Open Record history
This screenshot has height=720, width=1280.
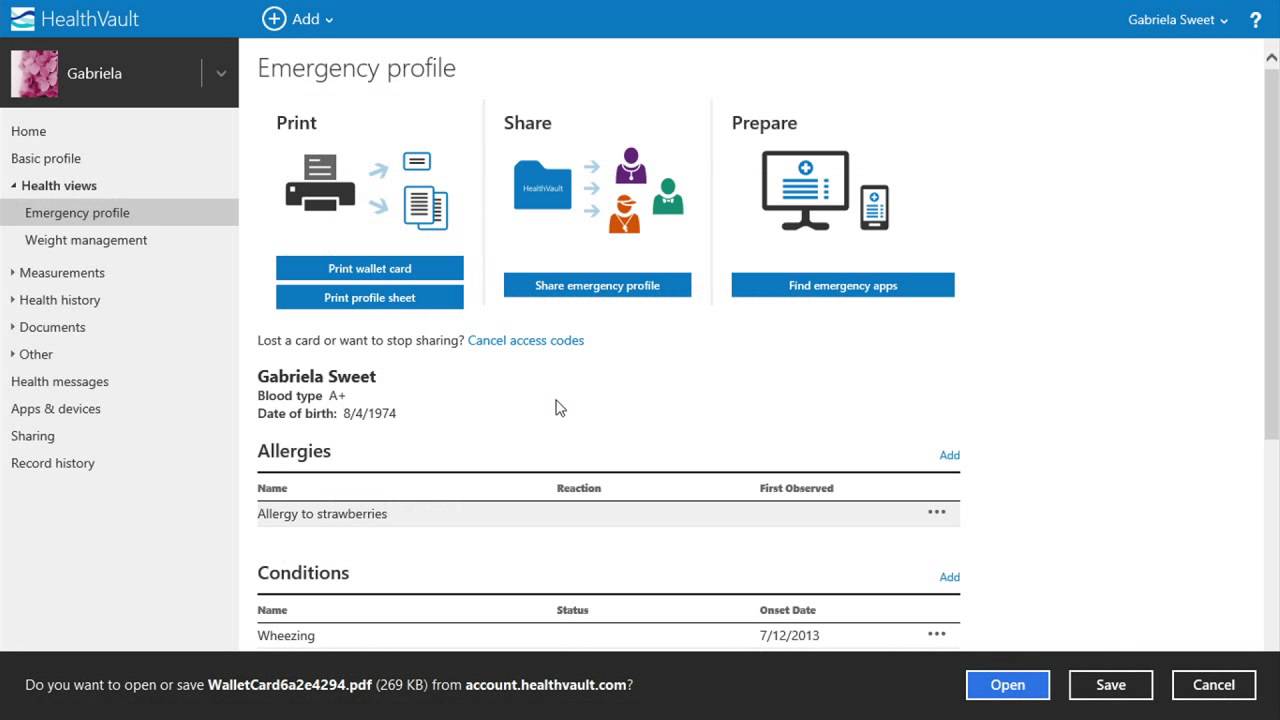coord(53,463)
